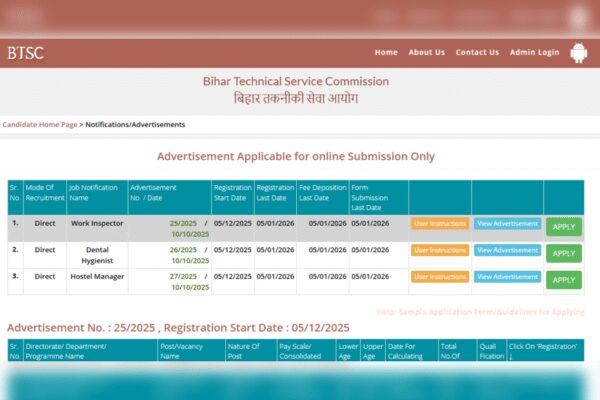Click the Upper Age column header

click(x=373, y=351)
